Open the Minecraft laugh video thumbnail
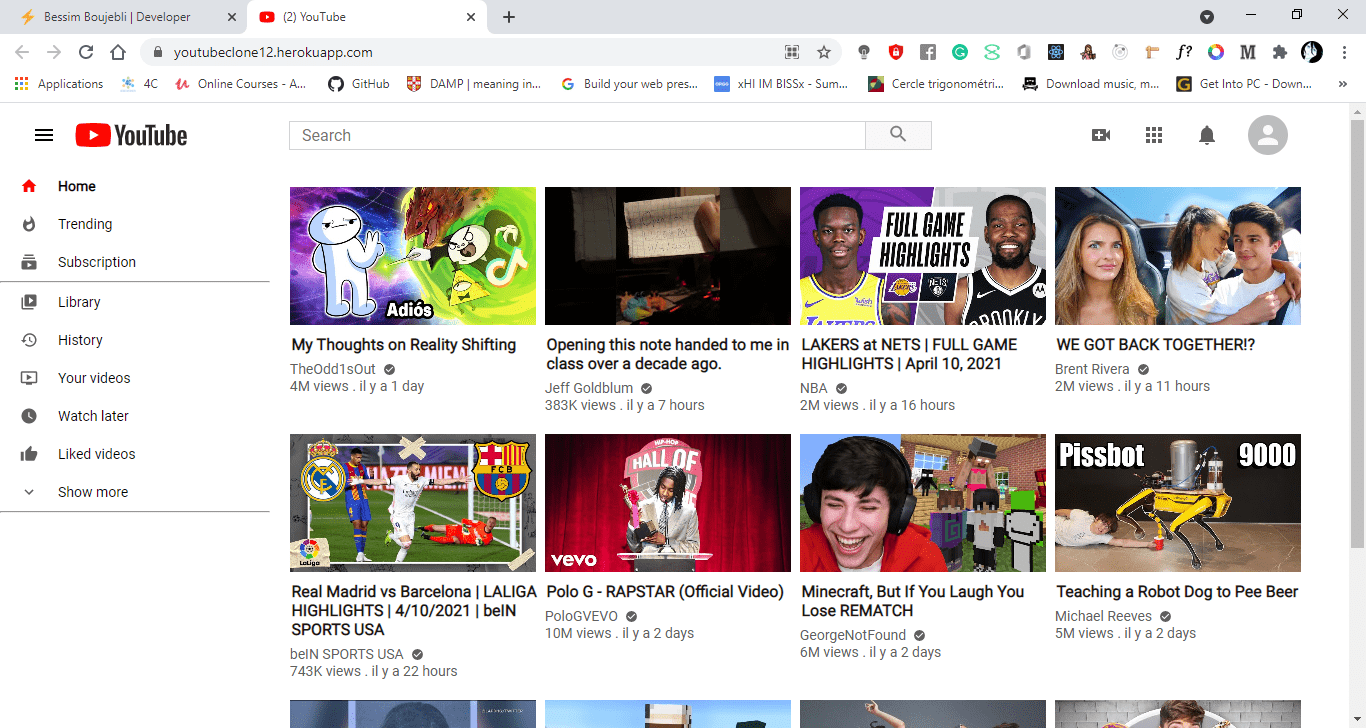 click(x=923, y=503)
